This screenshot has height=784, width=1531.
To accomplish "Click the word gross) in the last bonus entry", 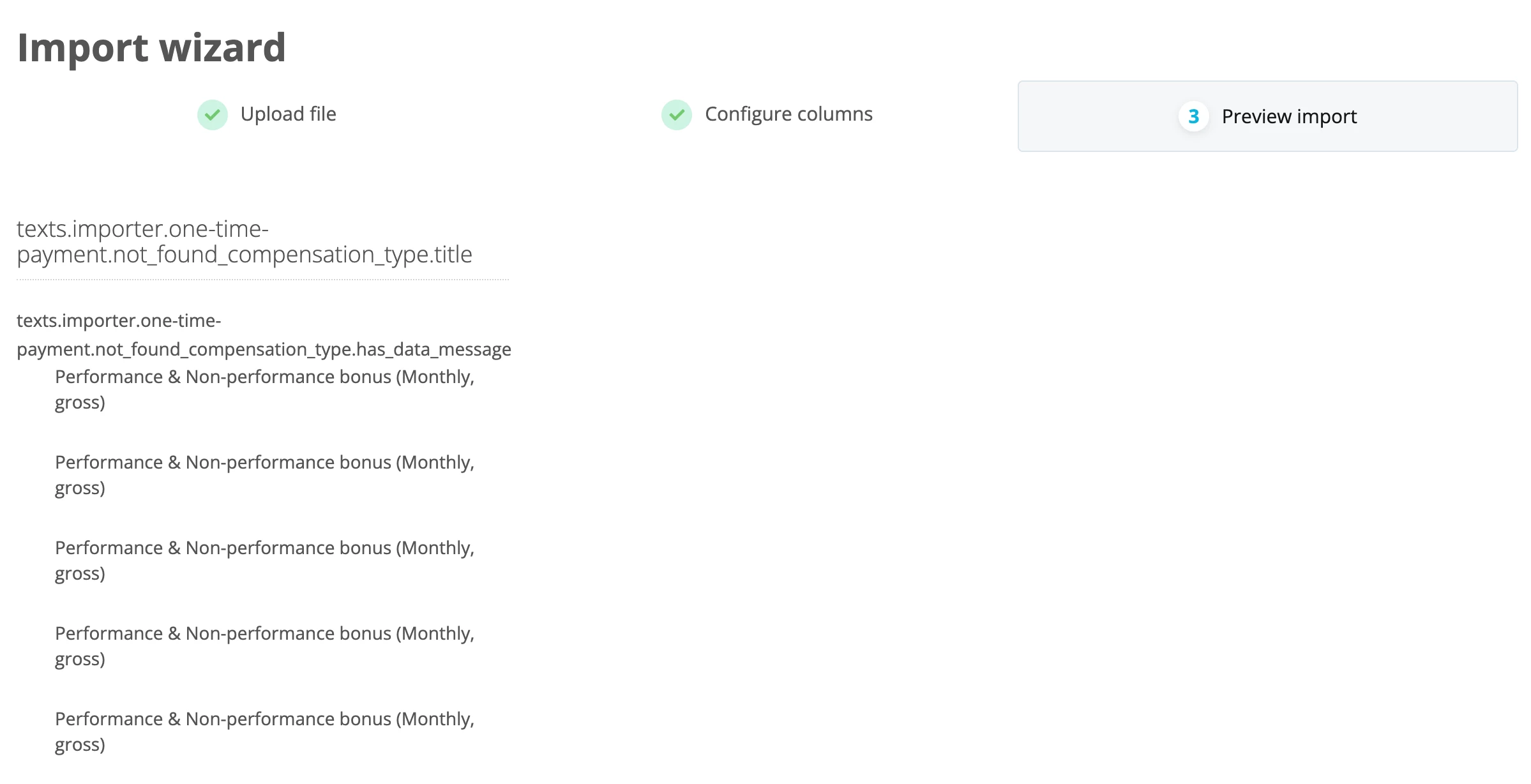I will pyautogui.click(x=80, y=746).
